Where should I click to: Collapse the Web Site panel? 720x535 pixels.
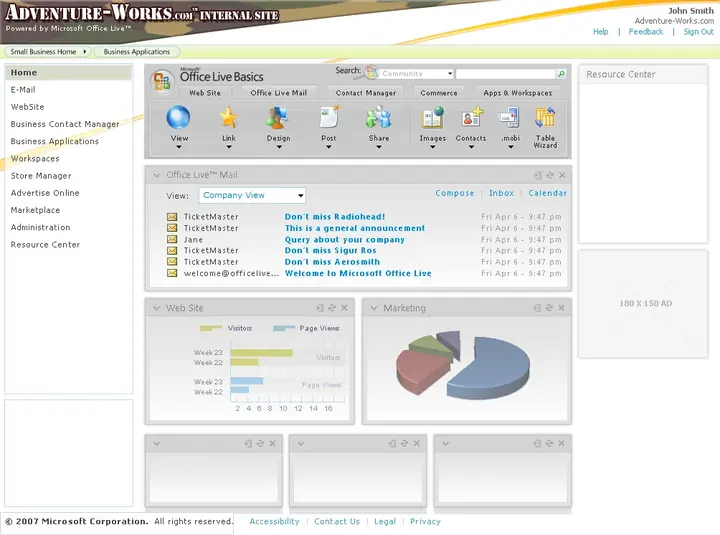157,308
